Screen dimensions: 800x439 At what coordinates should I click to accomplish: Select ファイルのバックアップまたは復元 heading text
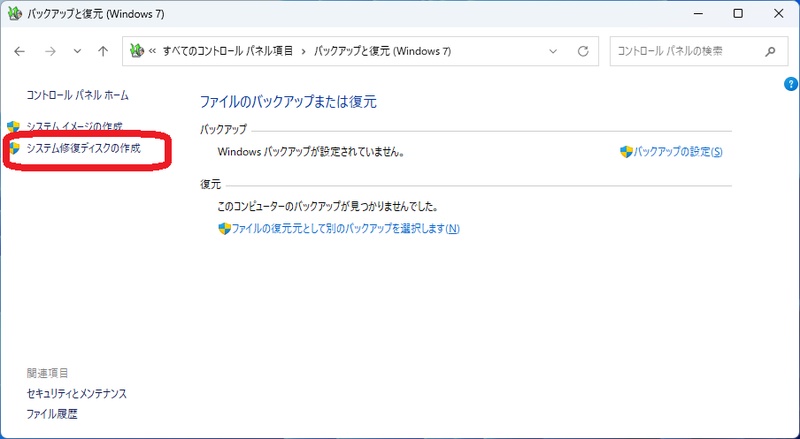[288, 102]
